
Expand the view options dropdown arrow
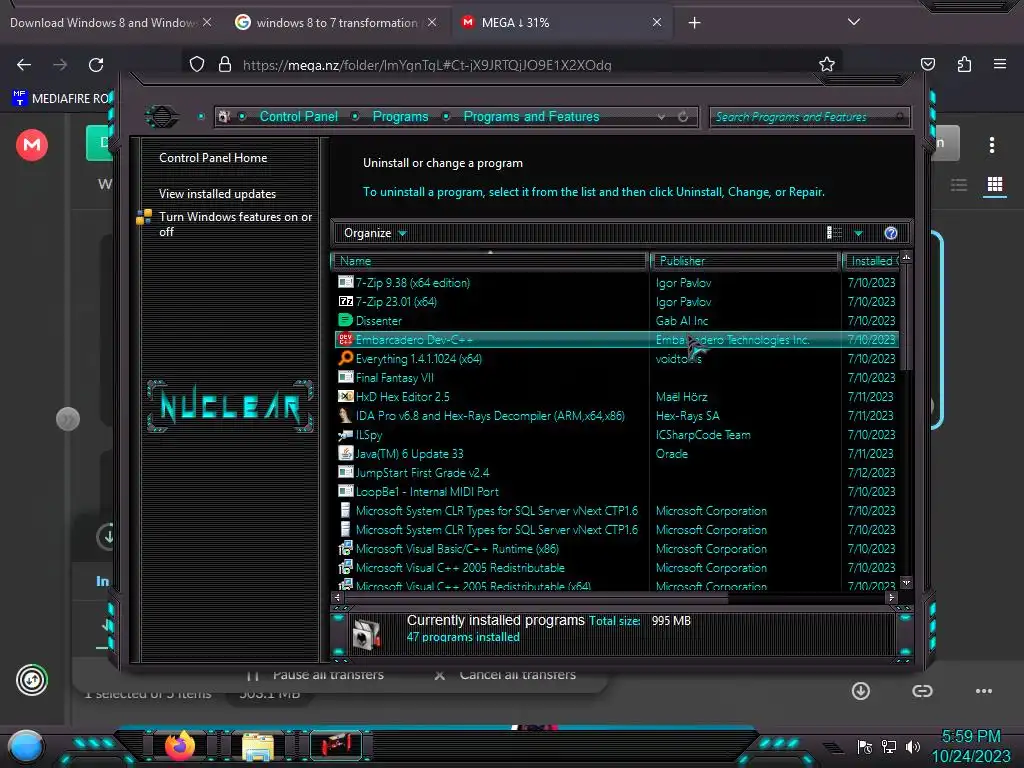858,233
